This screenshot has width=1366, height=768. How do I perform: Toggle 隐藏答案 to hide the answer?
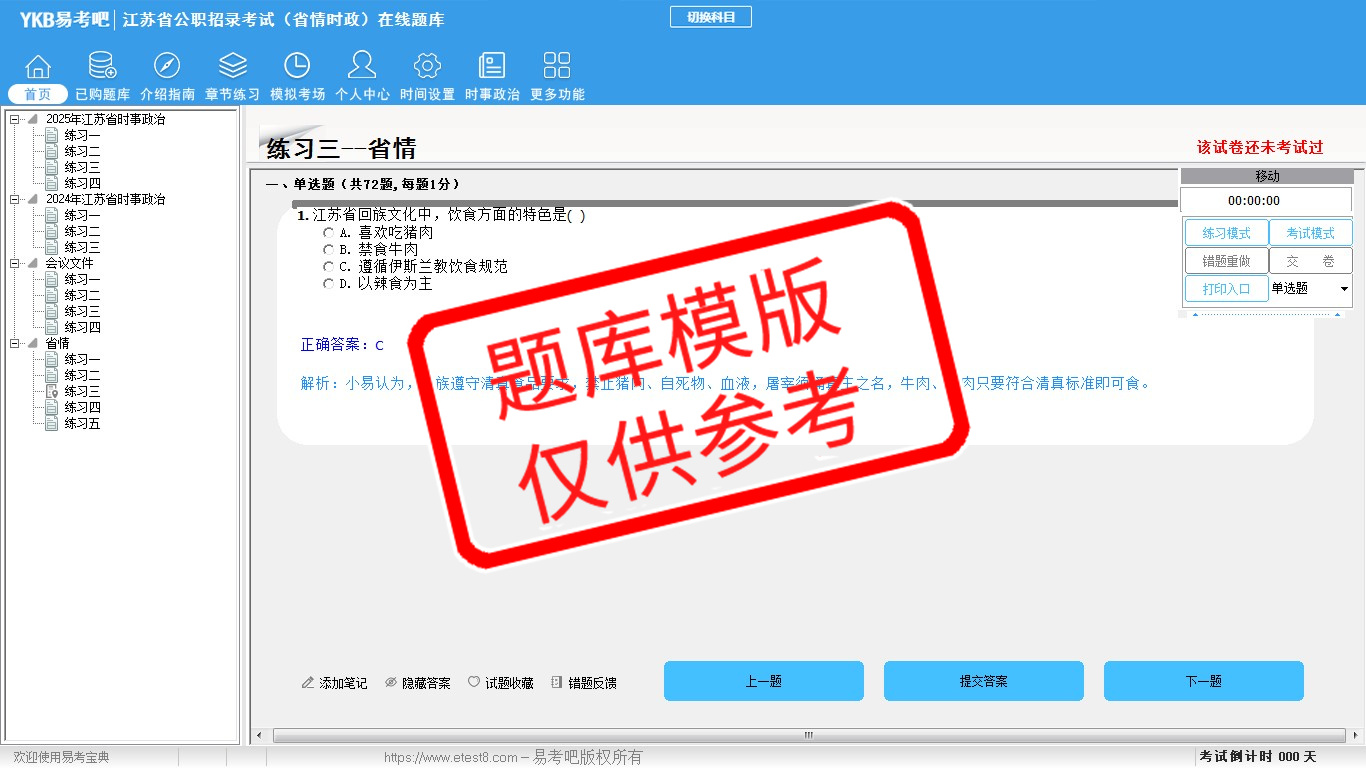click(x=418, y=683)
